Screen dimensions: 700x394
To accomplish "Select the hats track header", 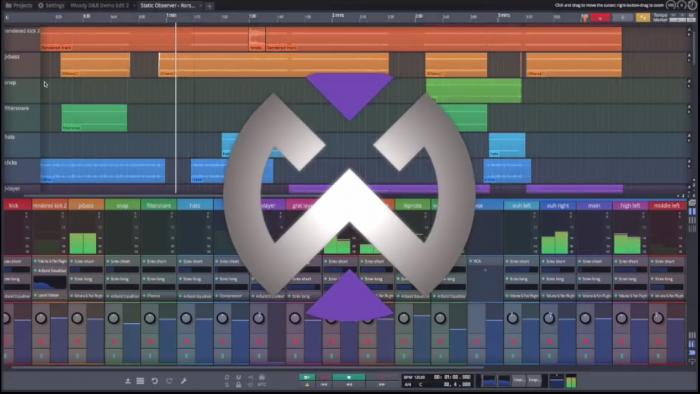I will pos(21,144).
